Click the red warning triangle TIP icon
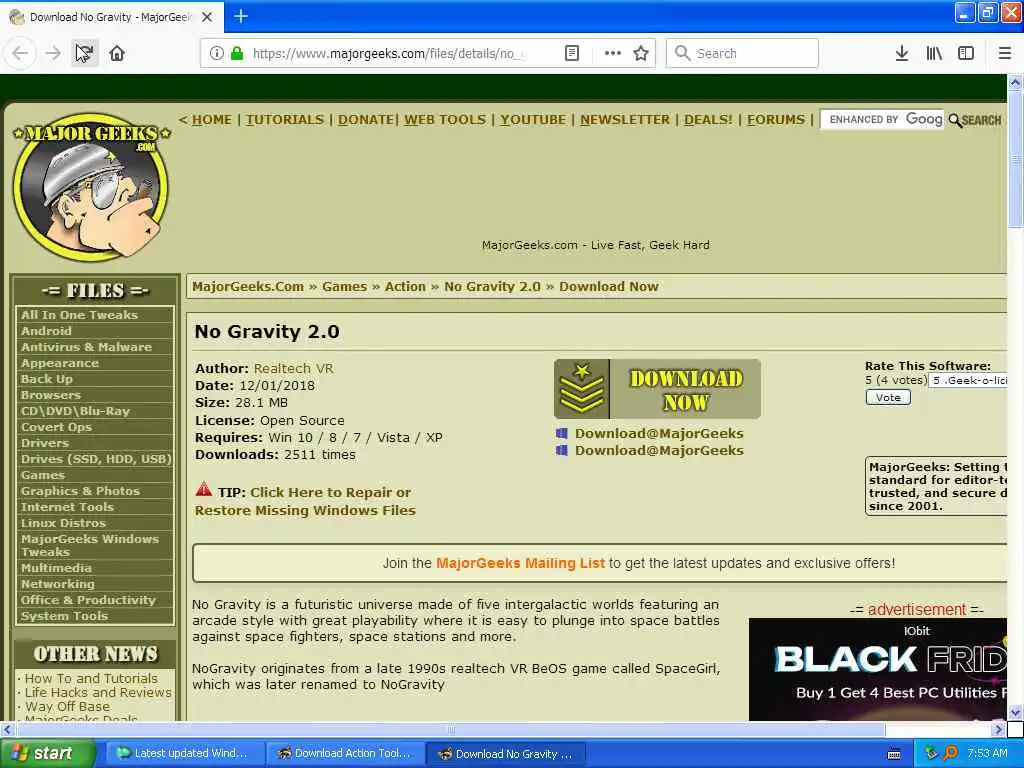This screenshot has height=768, width=1024. tap(204, 489)
